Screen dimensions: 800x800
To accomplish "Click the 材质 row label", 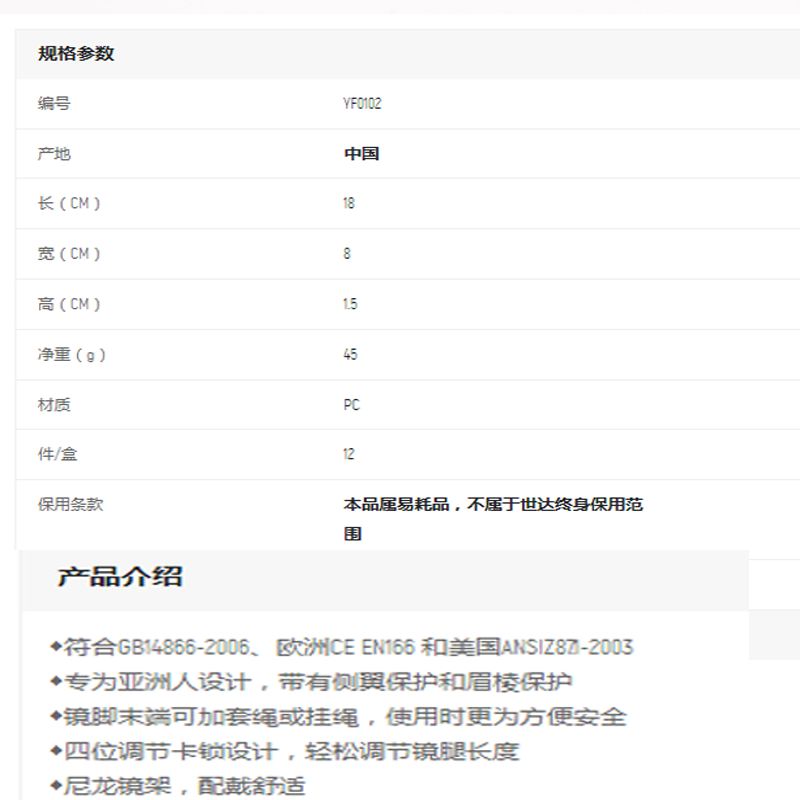I will click(54, 405).
